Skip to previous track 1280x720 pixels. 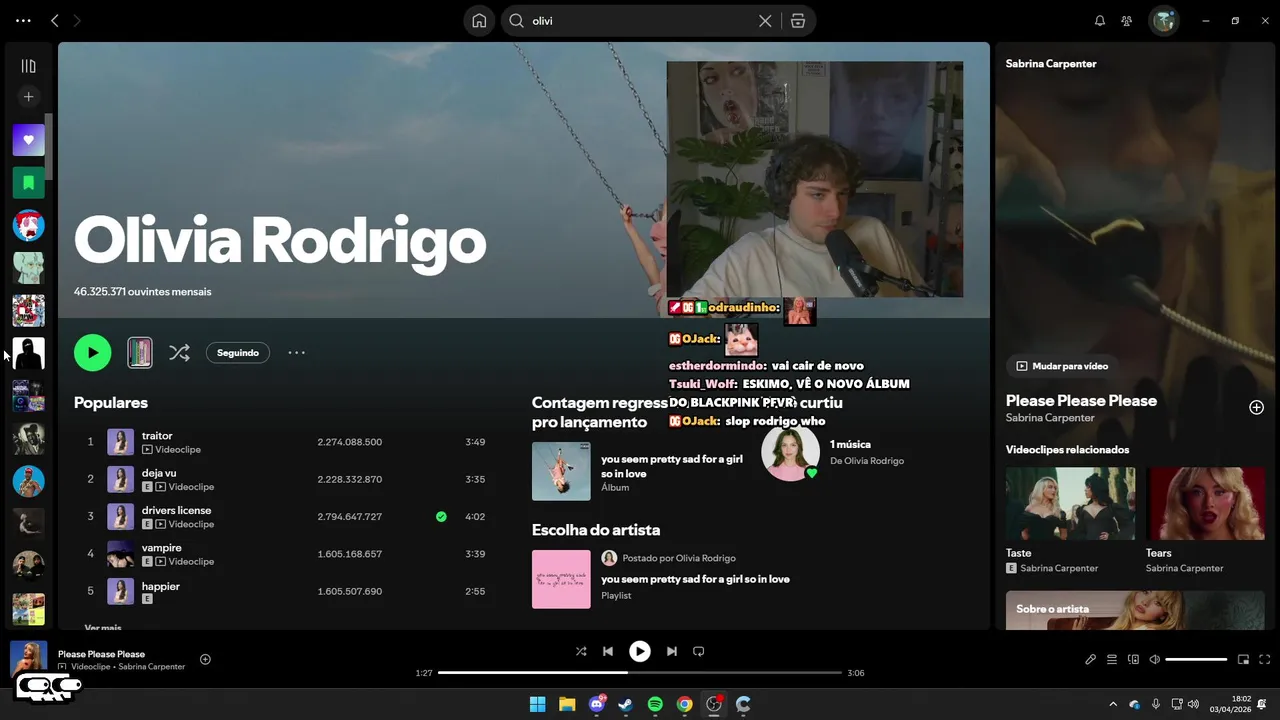(607, 651)
